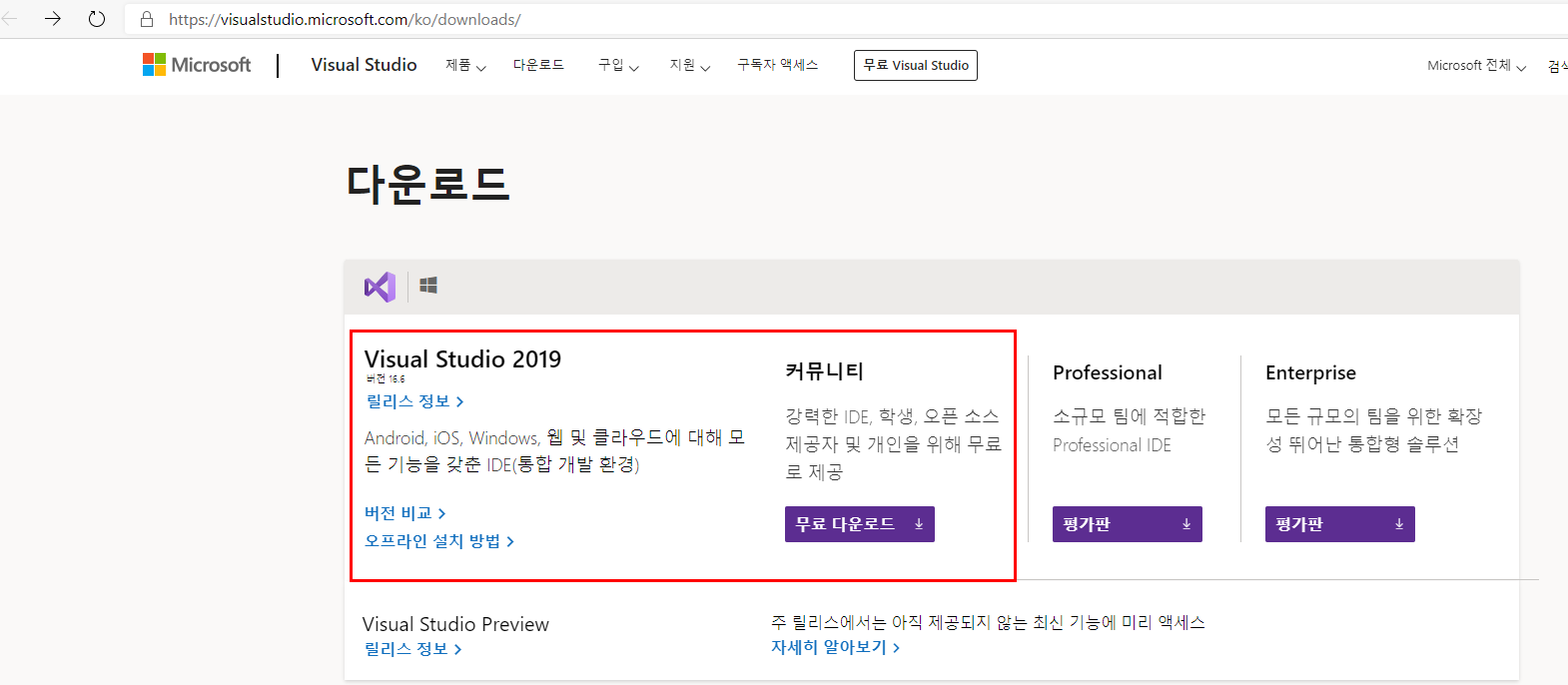
Task: Click the Visual Studio 2019 heading
Action: (462, 359)
